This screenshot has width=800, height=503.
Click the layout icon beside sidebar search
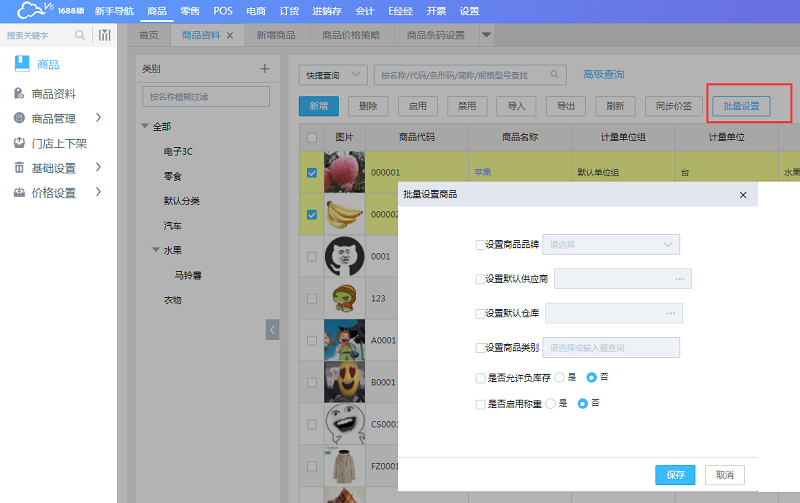pos(104,35)
